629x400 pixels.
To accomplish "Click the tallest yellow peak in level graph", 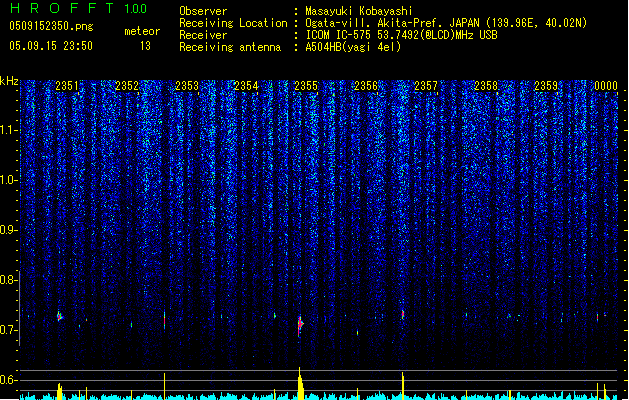I will click(300, 383).
